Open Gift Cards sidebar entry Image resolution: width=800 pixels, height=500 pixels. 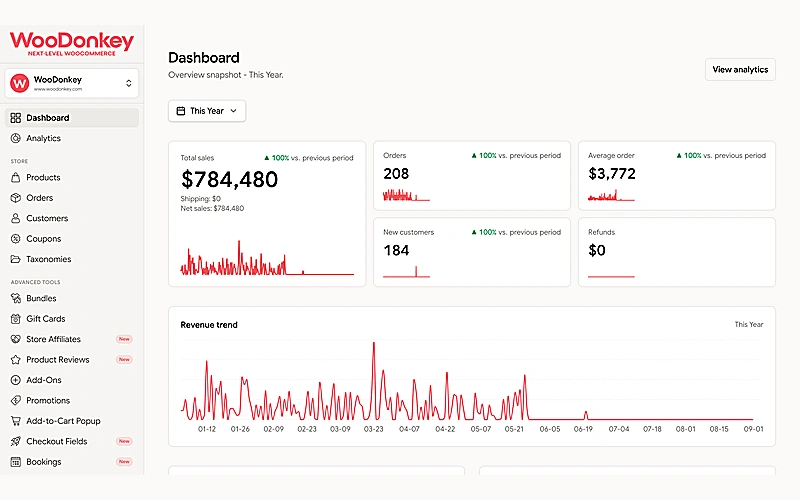pyautogui.click(x=72, y=319)
